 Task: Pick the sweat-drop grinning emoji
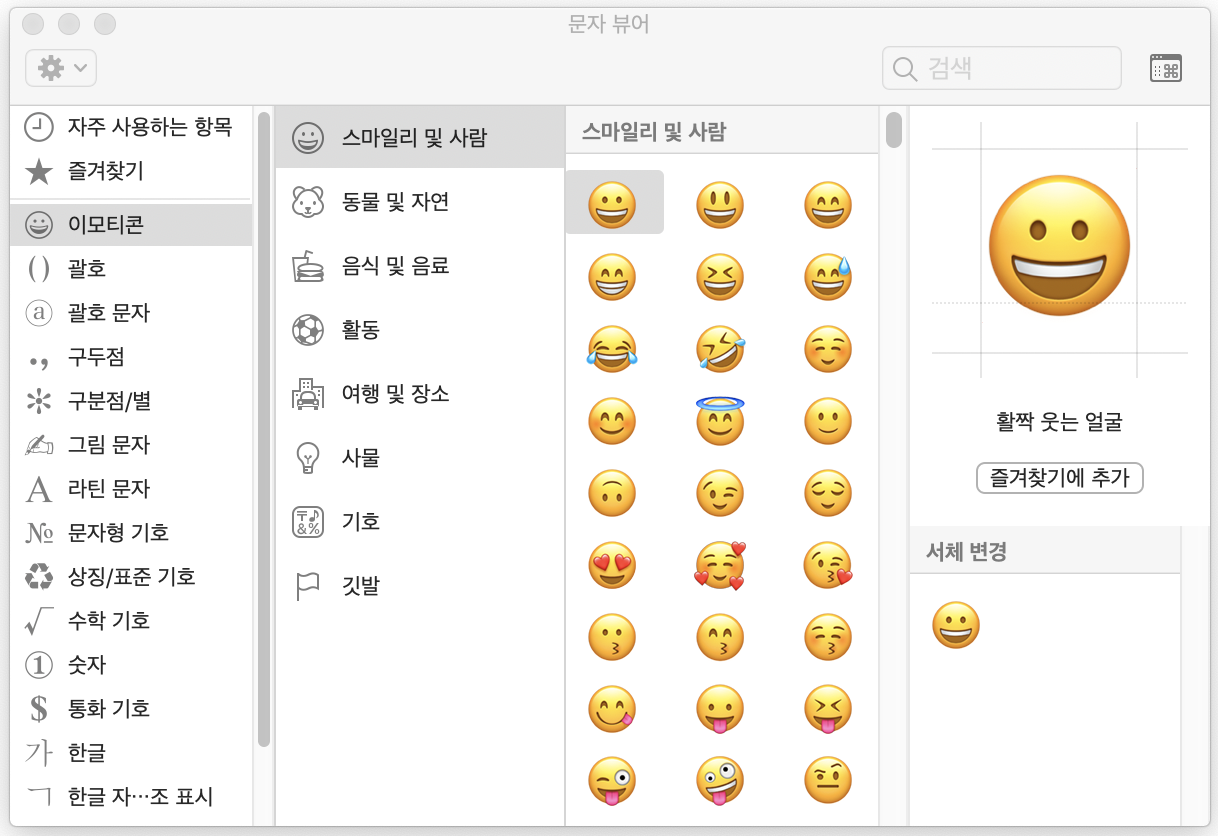click(x=828, y=277)
